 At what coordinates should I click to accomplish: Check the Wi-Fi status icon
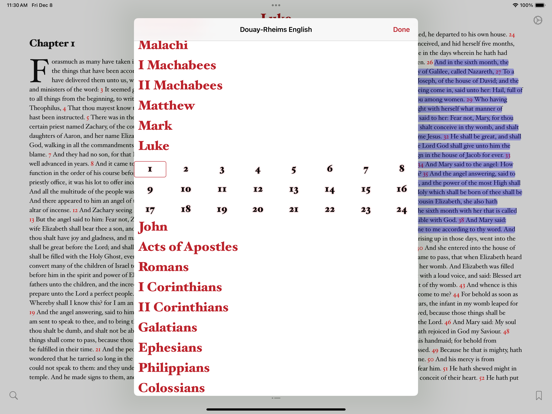515,5
